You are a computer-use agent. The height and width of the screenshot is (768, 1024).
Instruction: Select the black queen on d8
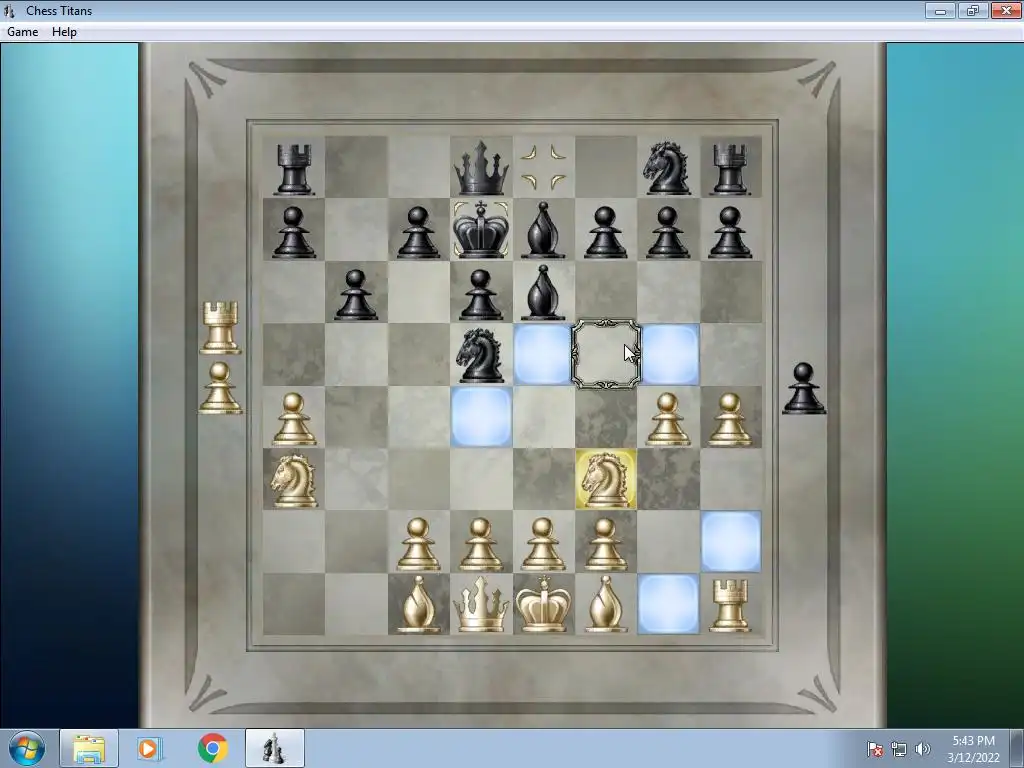(481, 168)
